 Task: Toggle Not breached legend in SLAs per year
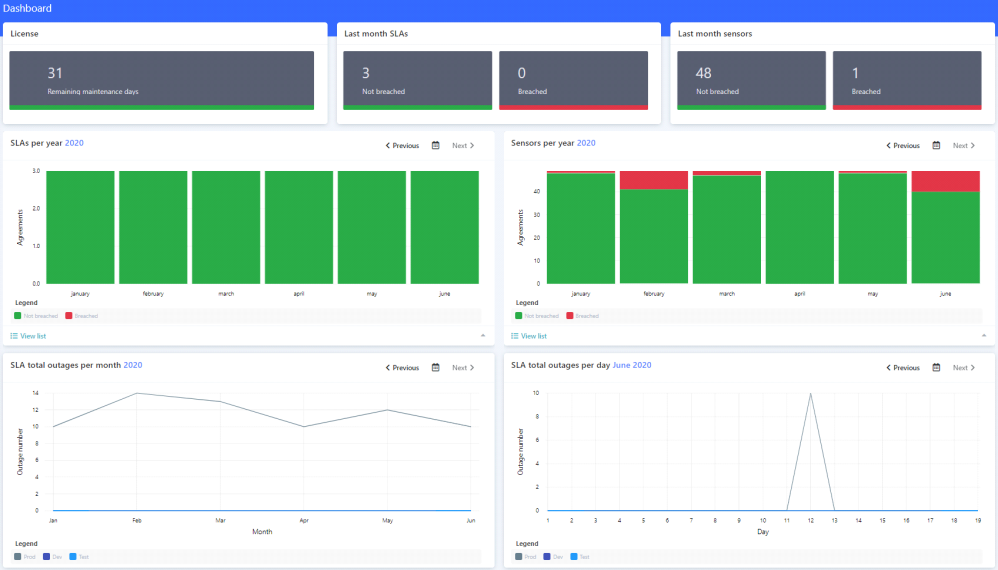coord(36,316)
